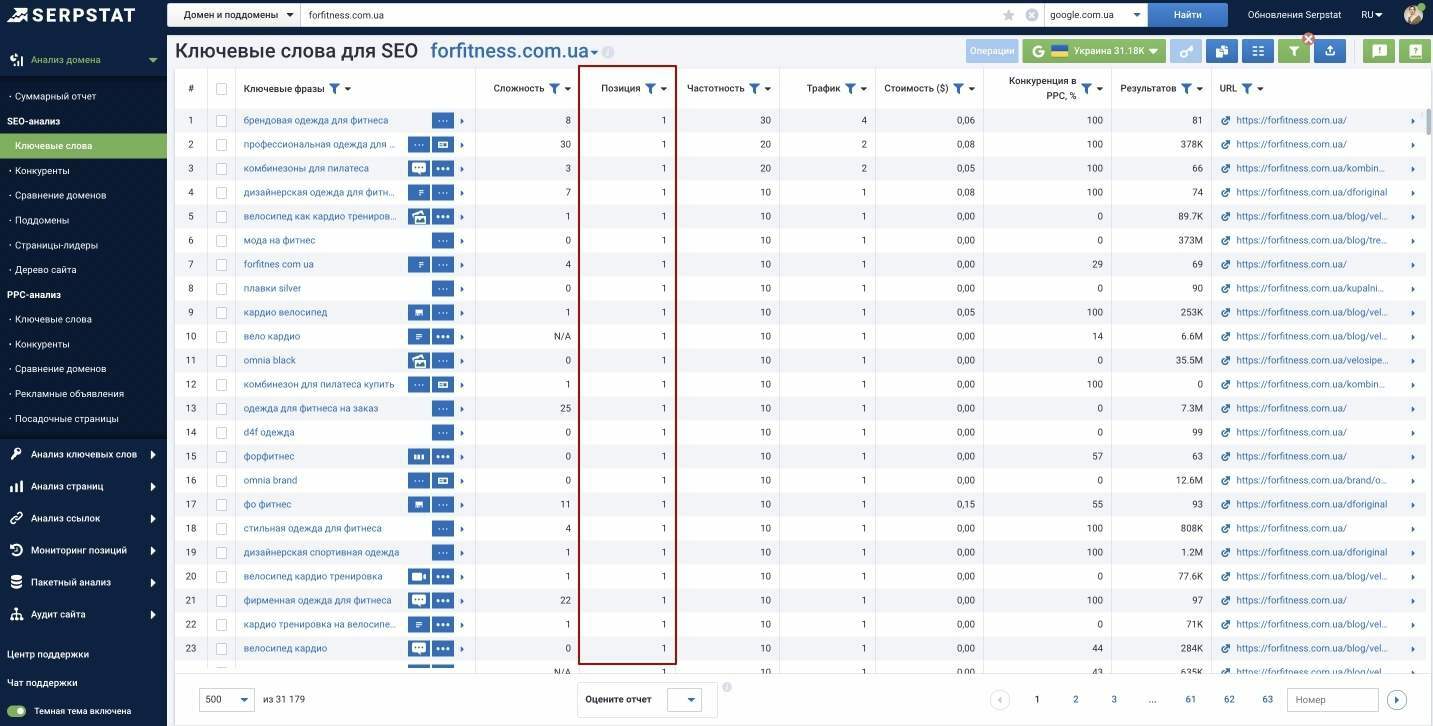Click the star favorite icon in search bar
Viewport: 1433px width, 726px height.
coord(1010,15)
